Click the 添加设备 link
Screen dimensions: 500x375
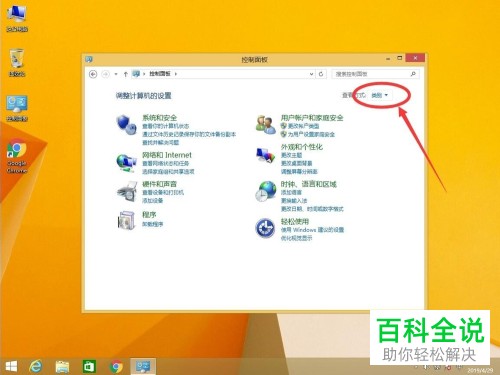[x=153, y=201]
